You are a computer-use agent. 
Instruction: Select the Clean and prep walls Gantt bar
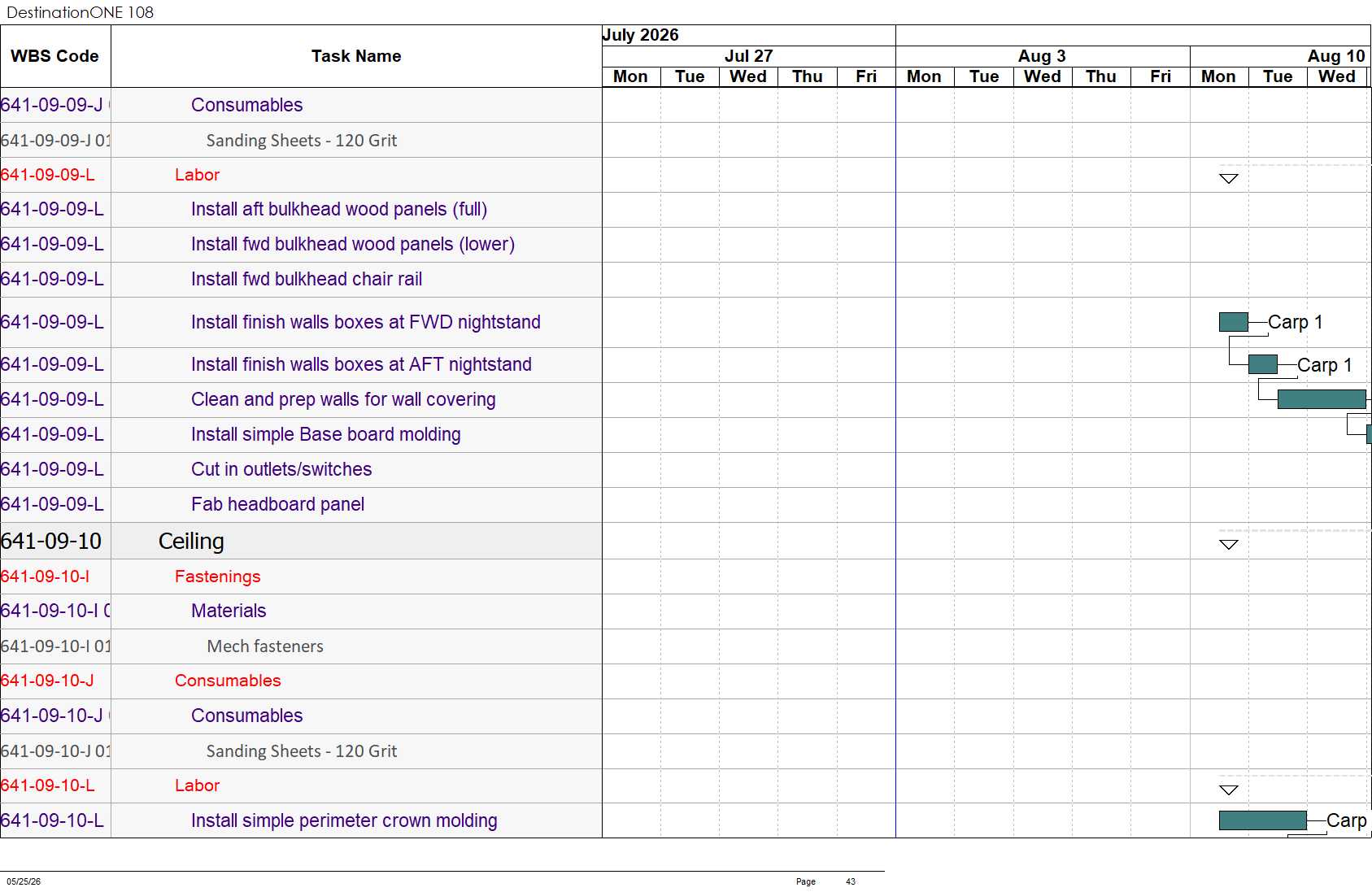1322,399
